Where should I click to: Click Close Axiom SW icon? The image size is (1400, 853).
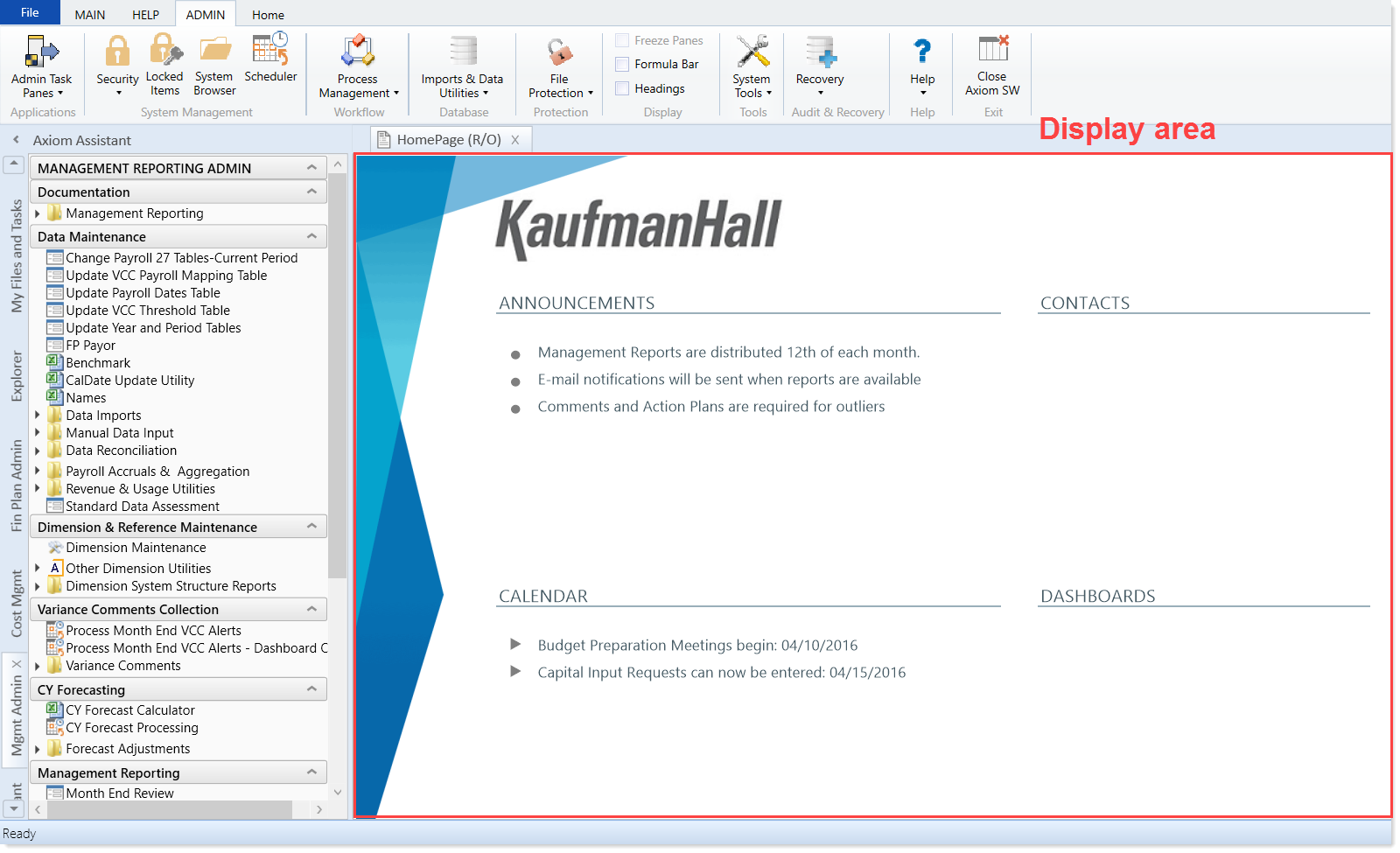pos(993,49)
